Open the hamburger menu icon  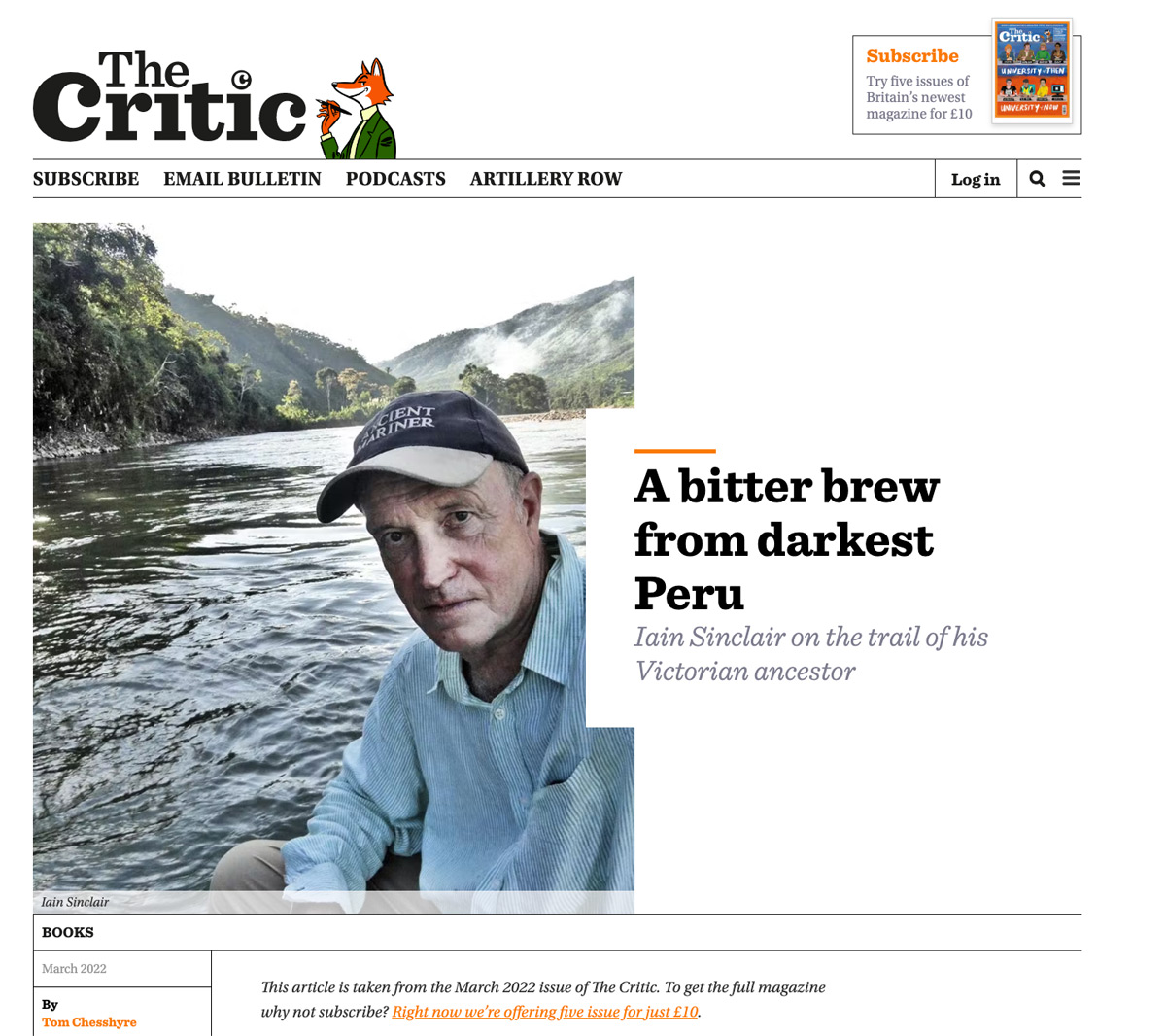coord(1071,178)
